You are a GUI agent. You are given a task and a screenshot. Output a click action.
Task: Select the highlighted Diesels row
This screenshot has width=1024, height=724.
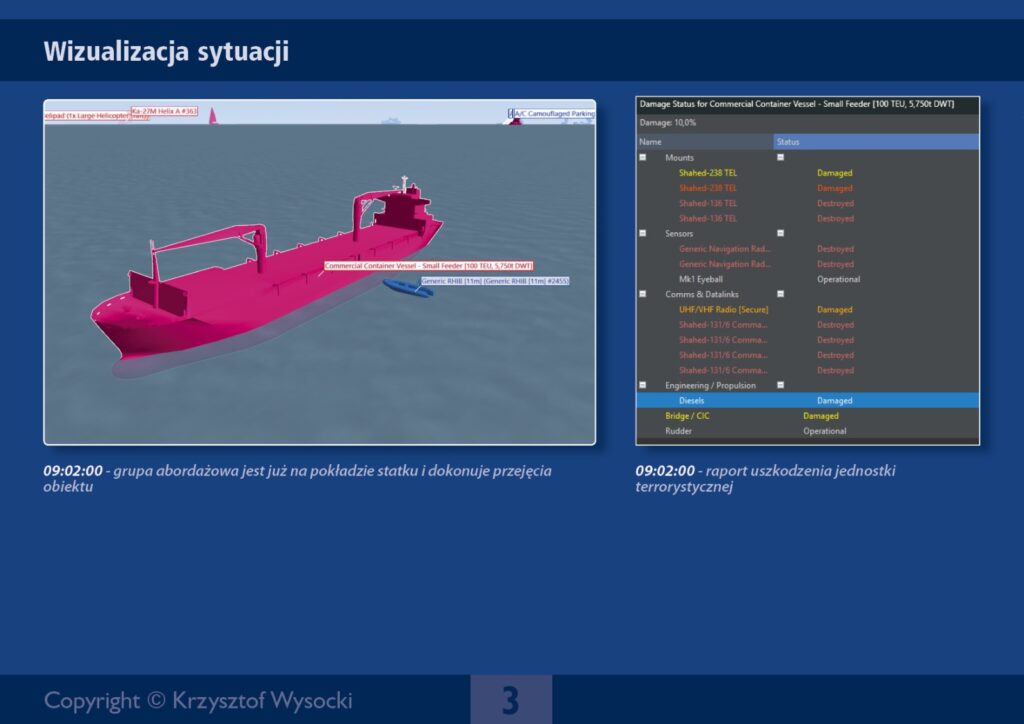[x=807, y=401]
